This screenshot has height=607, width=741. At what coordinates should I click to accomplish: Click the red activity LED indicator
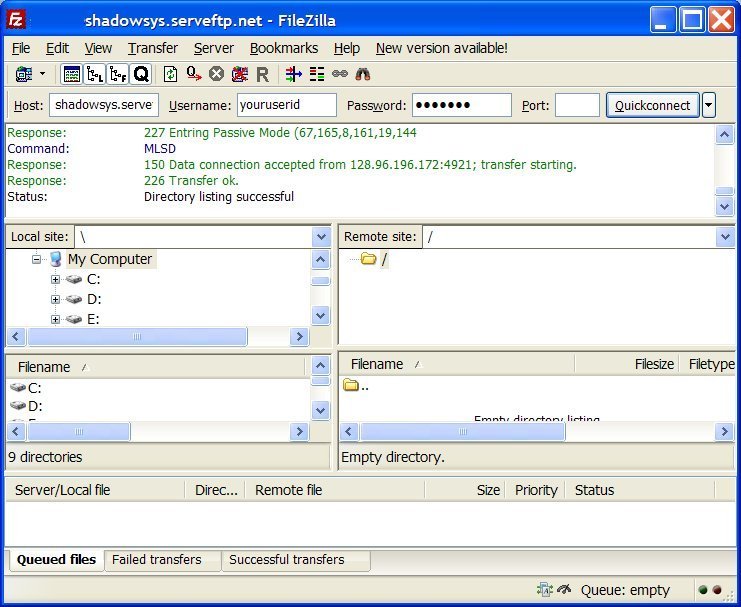(x=717, y=590)
